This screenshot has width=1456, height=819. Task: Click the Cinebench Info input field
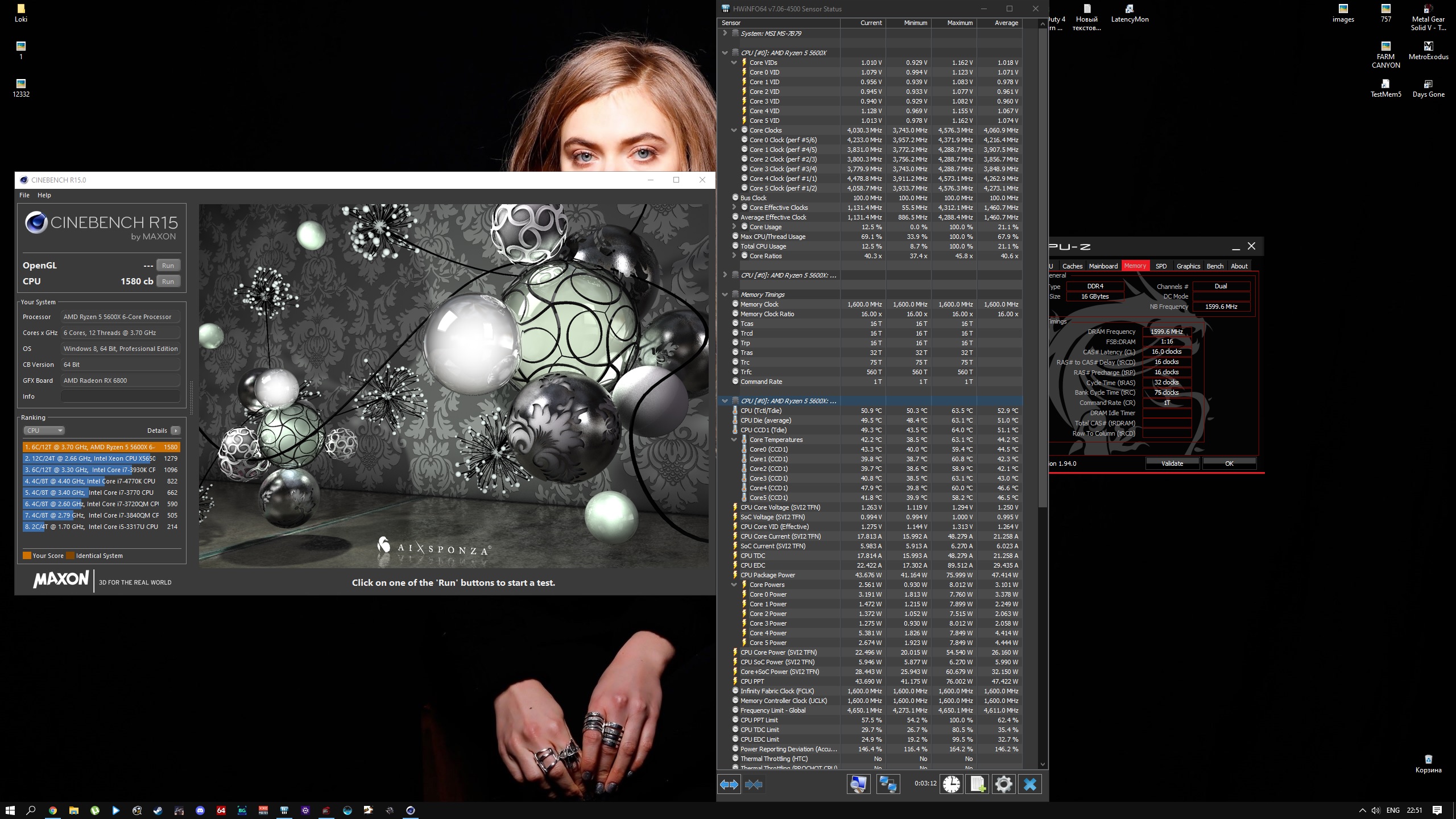click(x=120, y=396)
